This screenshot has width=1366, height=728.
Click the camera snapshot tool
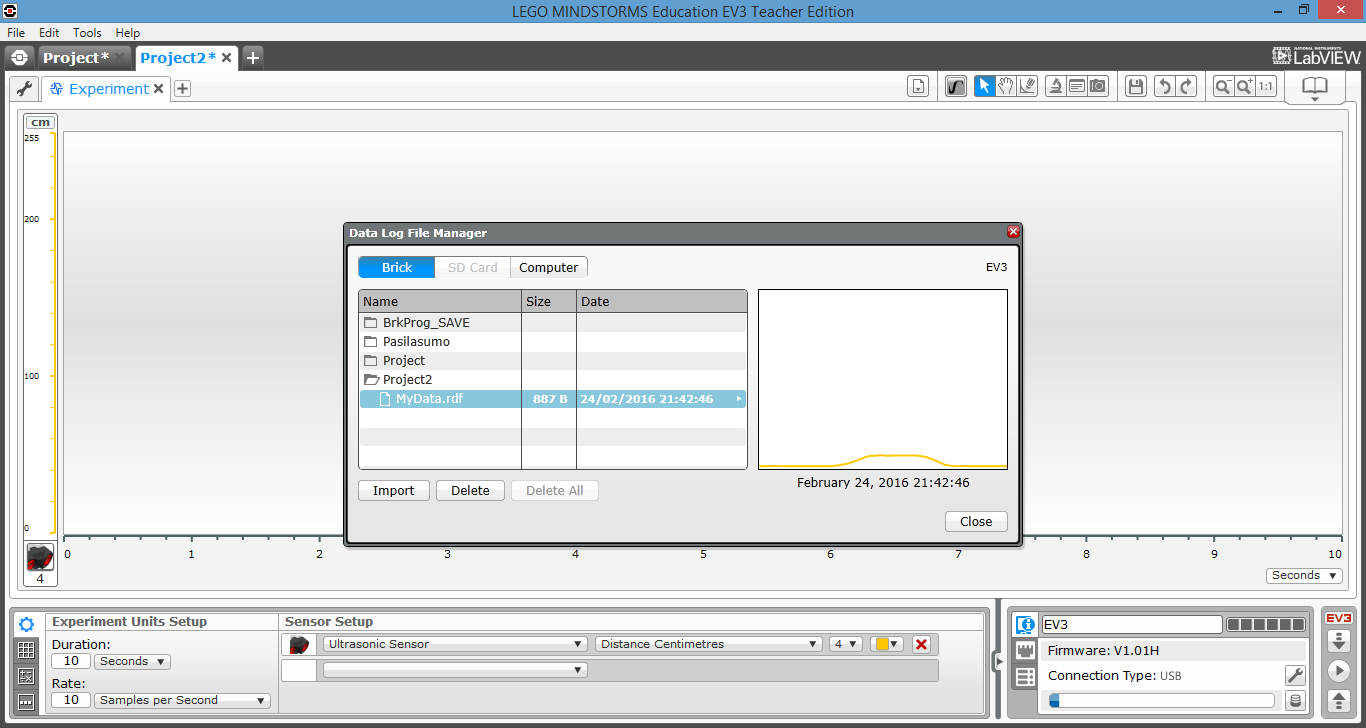coord(1099,87)
